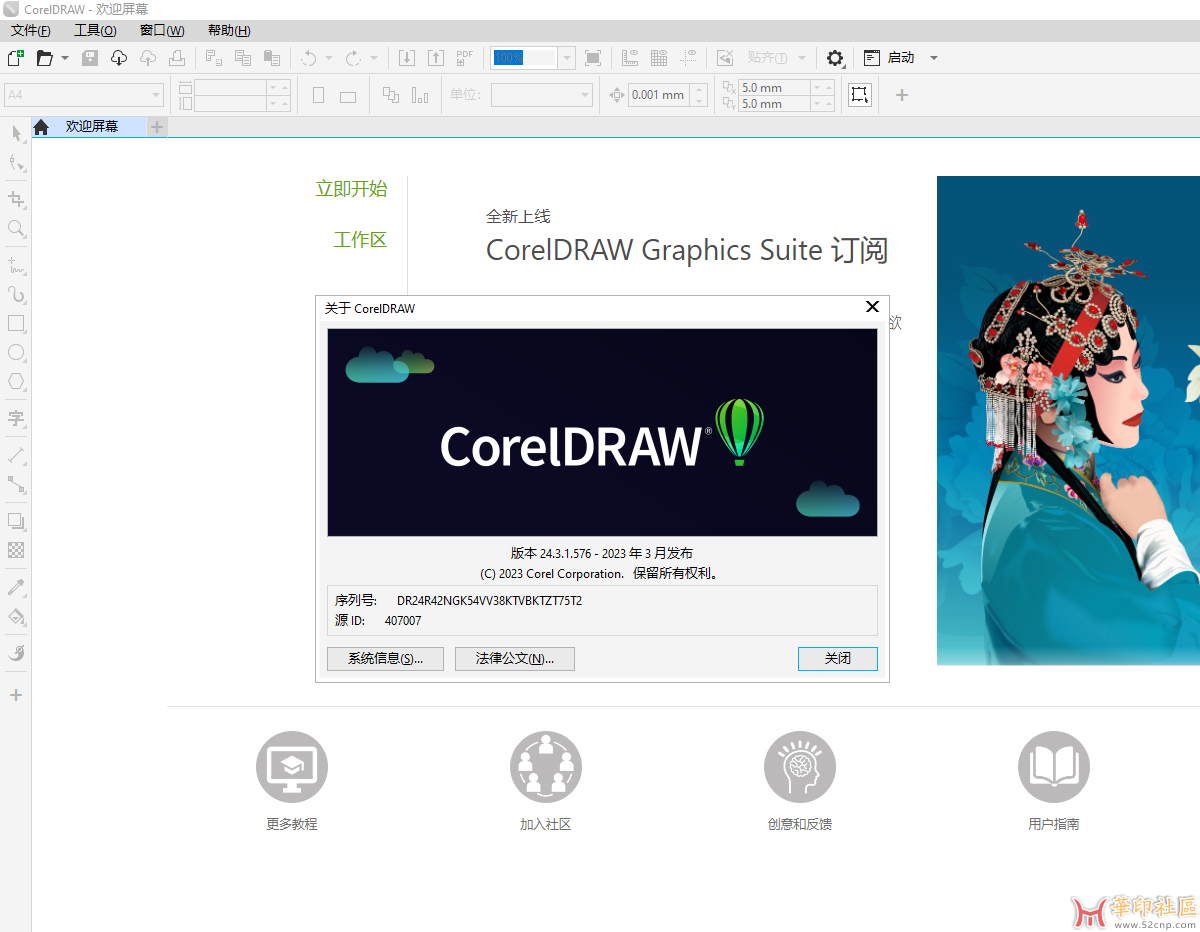Select the Drop Shadow tool
Screen dimensions: 1200x932
click(16, 521)
